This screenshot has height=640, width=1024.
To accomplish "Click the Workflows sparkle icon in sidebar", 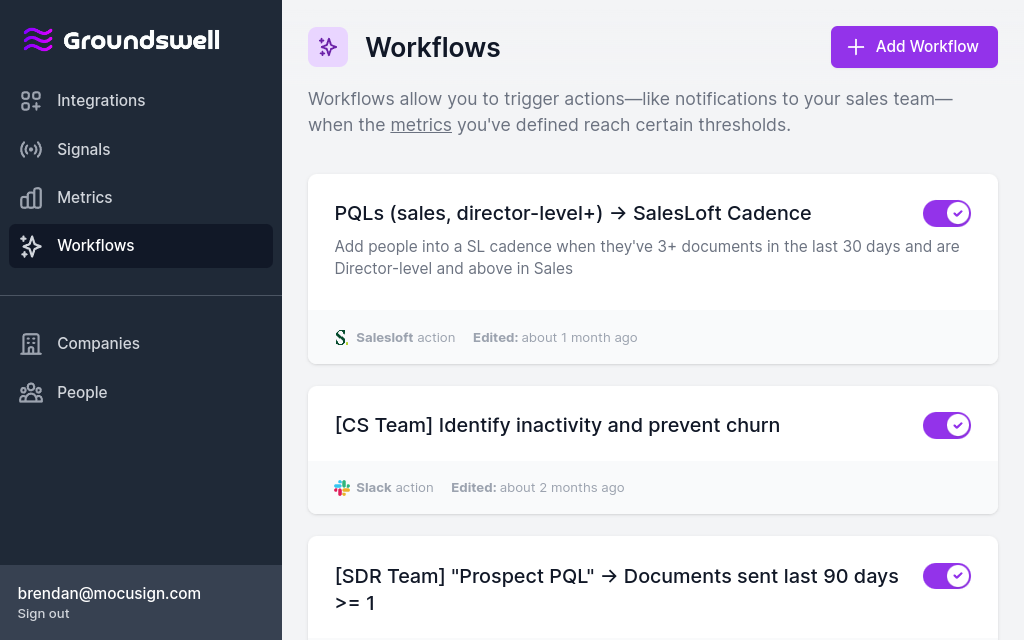I will 31,246.
